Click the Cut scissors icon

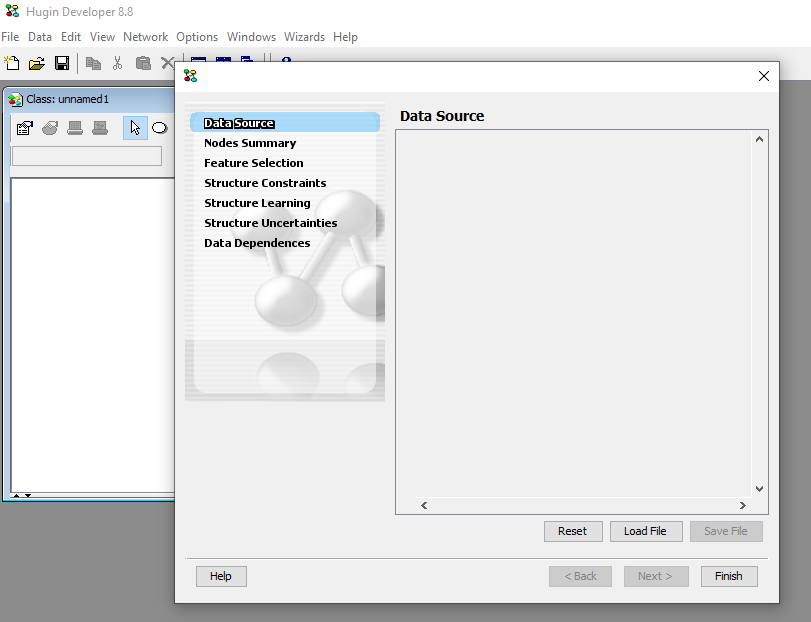tap(117, 63)
